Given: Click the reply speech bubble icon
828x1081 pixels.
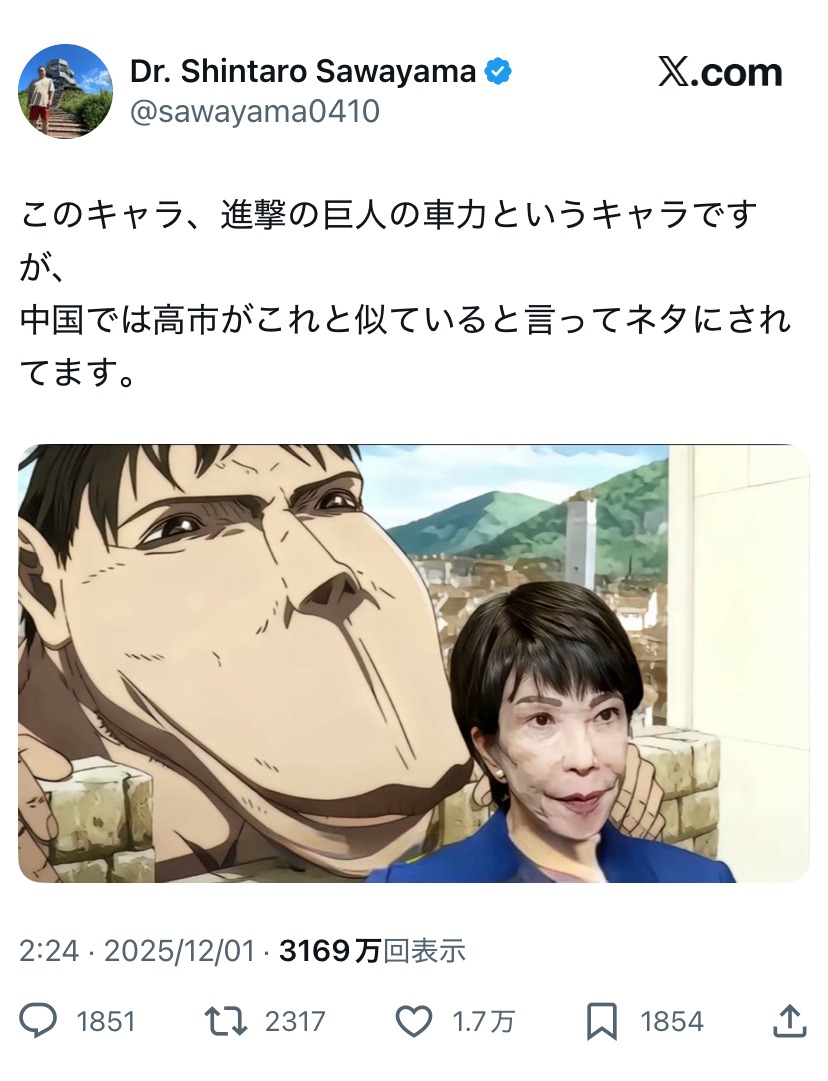Looking at the screenshot, I should click(37, 1021).
